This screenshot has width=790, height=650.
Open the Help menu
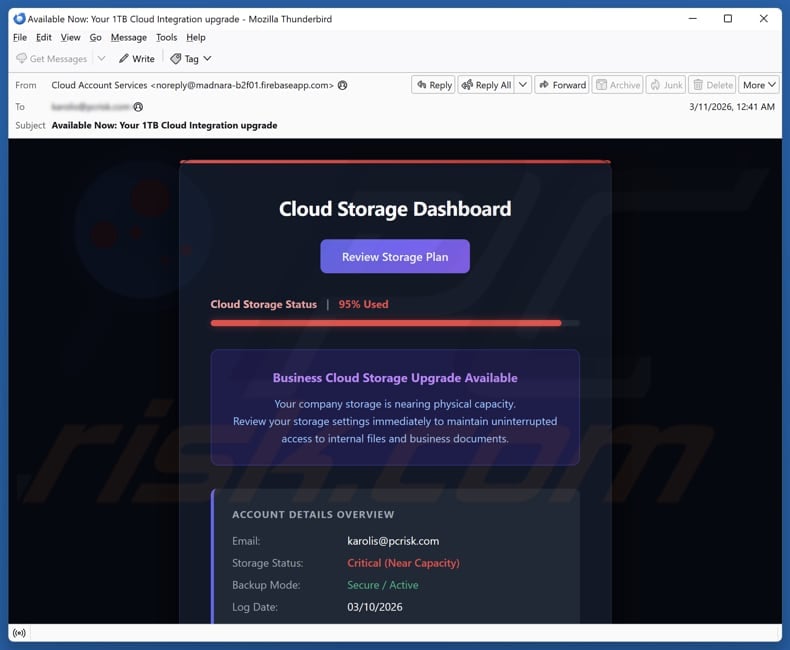click(x=196, y=37)
